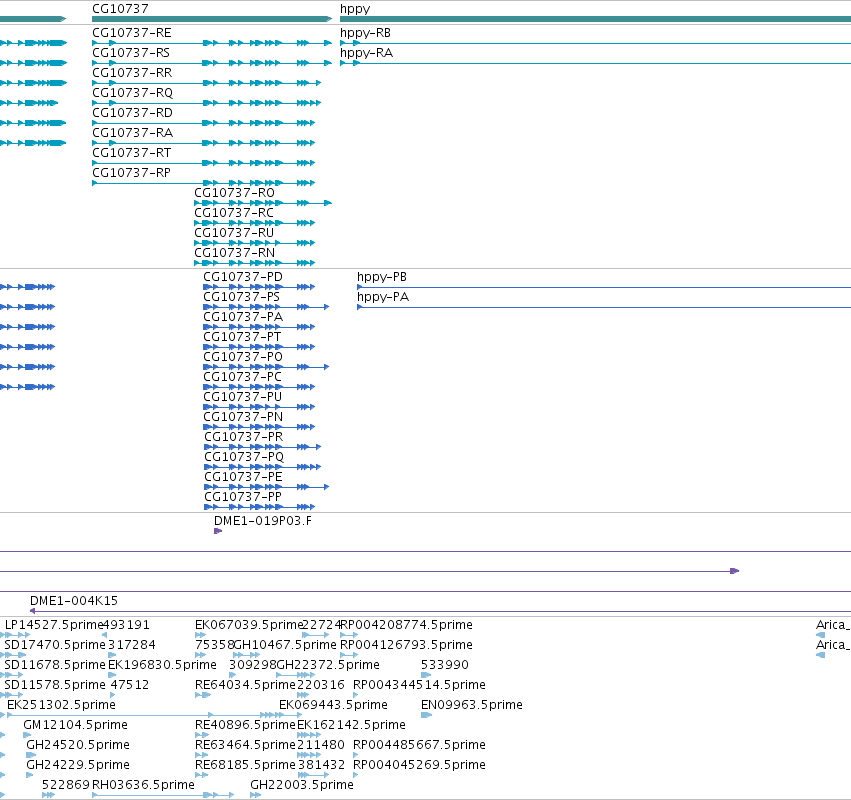Click EST label EK251302.5prime
This screenshot has width=851, height=800.
coord(61,705)
